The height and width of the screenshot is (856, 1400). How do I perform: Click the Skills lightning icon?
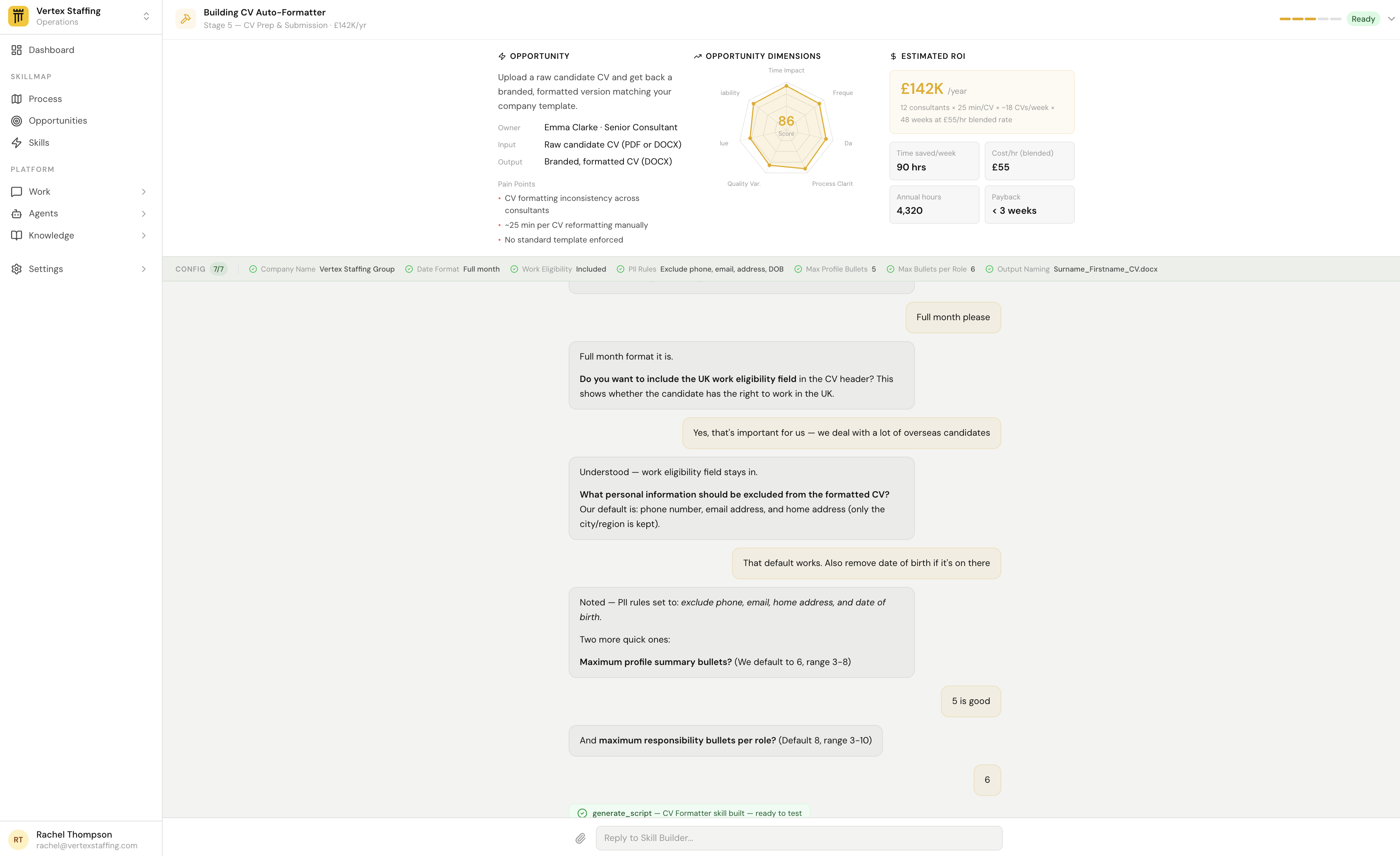(17, 142)
